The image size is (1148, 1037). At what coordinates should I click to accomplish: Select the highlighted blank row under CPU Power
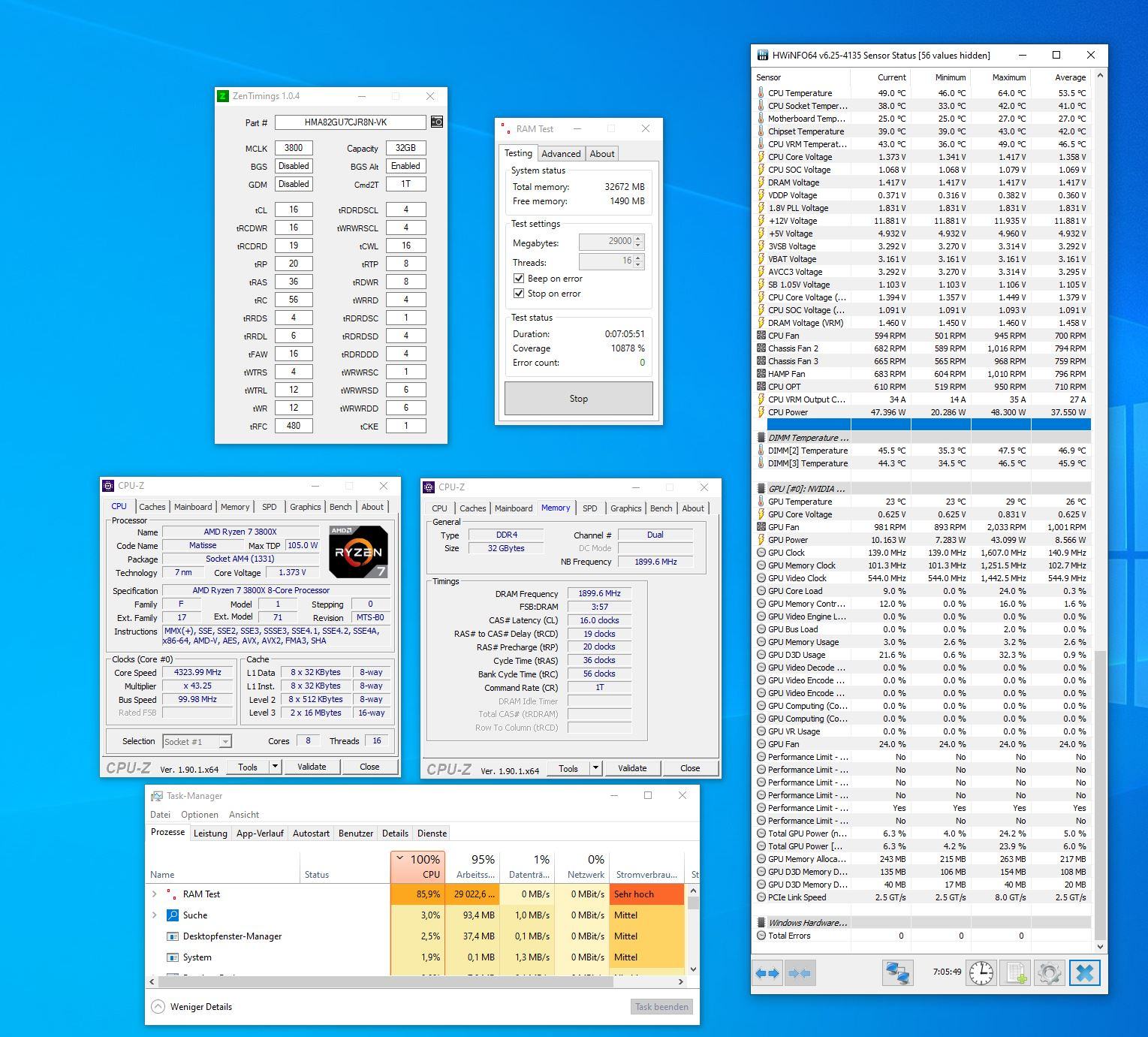[x=929, y=425]
